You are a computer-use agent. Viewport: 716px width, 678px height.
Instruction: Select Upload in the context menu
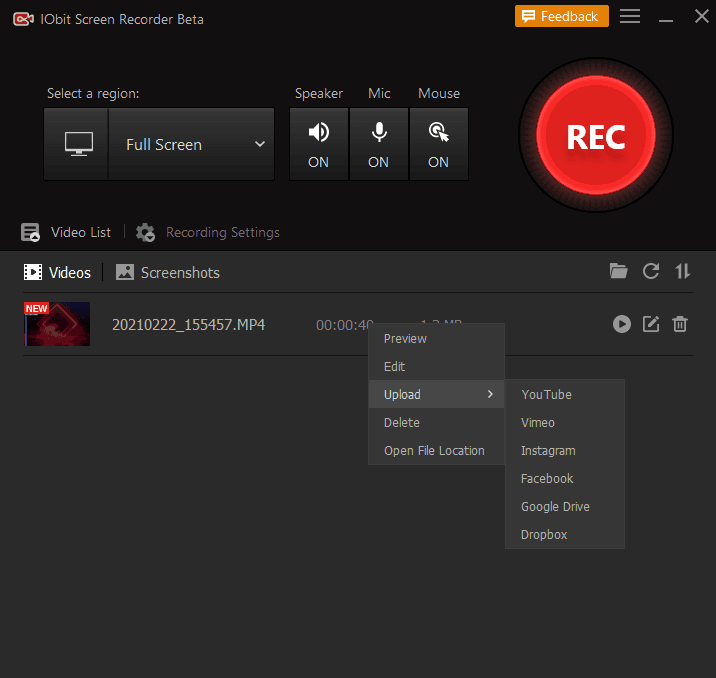pos(437,394)
